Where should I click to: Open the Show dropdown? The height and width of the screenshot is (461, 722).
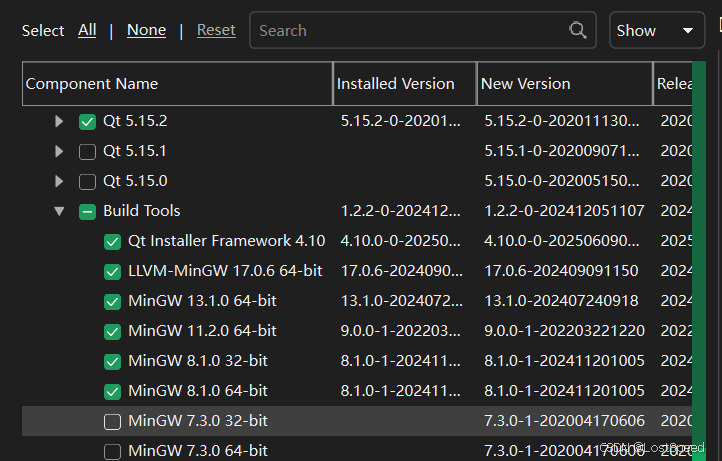[x=657, y=30]
